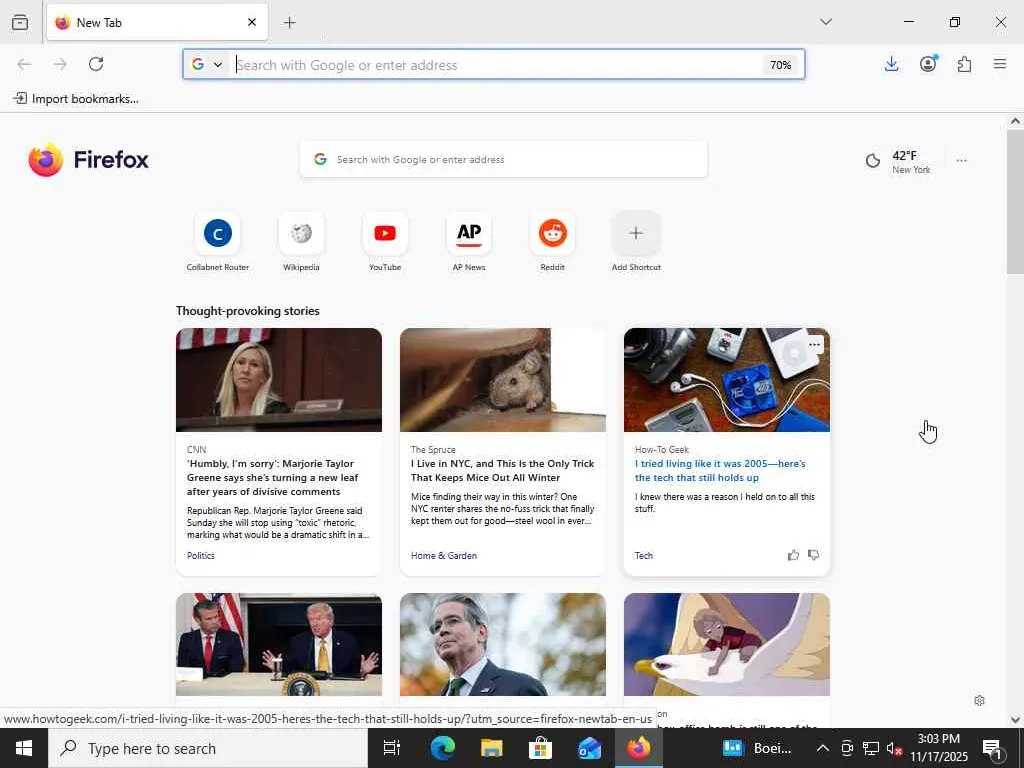1024x768 pixels.
Task: Open Outlook from the taskbar
Action: pos(589,748)
